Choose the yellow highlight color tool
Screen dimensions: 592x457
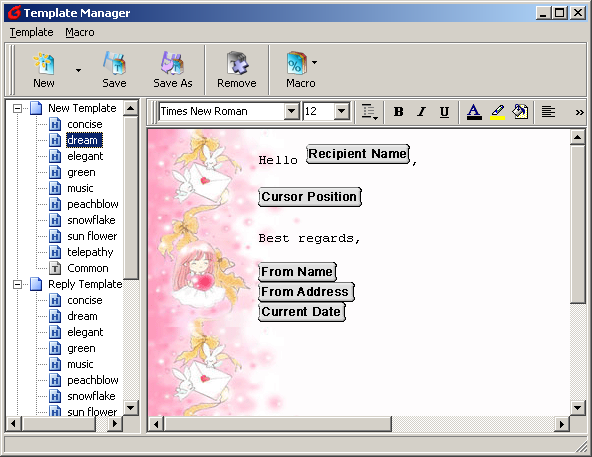(x=498, y=112)
